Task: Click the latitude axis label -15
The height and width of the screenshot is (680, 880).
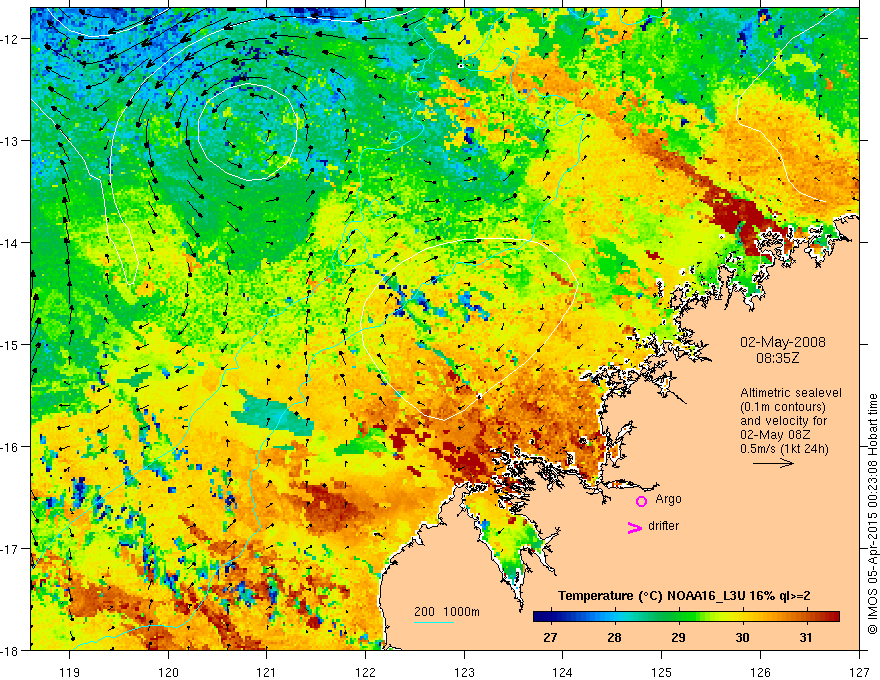Action: point(10,344)
